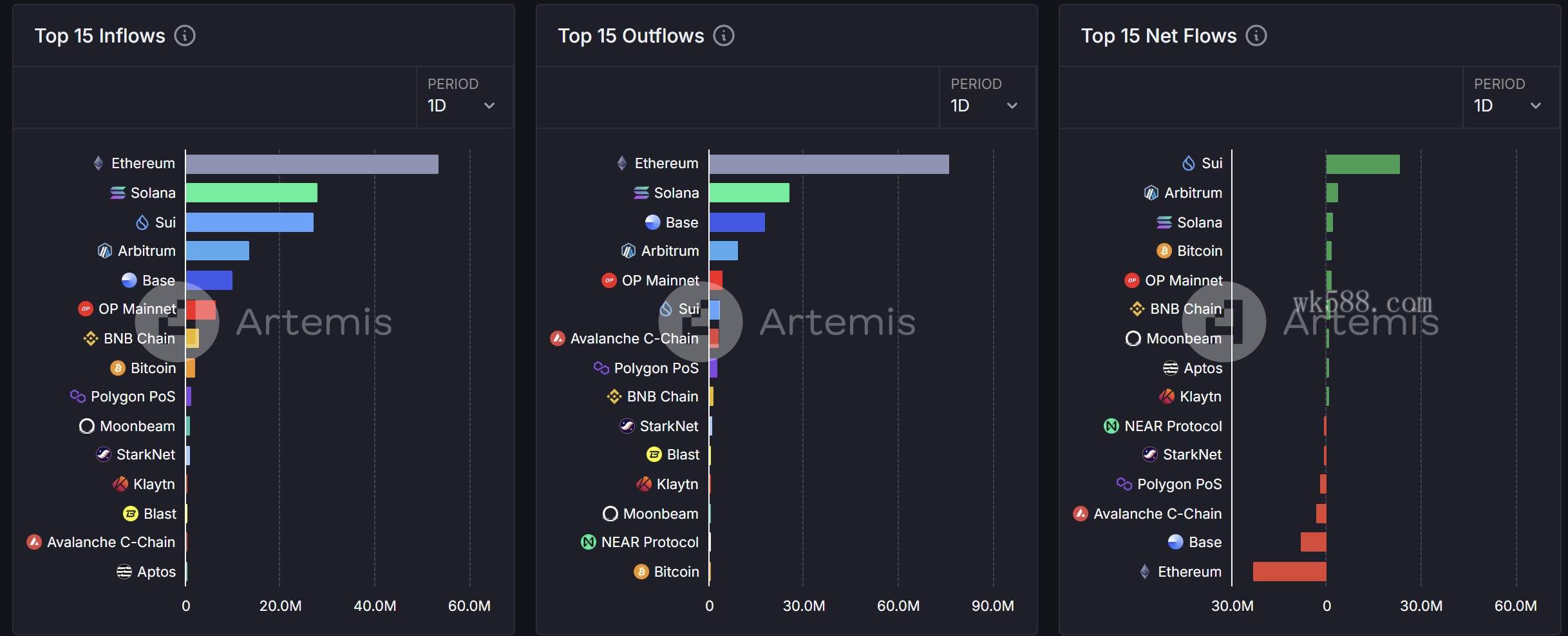The height and width of the screenshot is (636, 1568).
Task: Click the Avalanche C-Chain icon in Inflows
Action: (34, 542)
